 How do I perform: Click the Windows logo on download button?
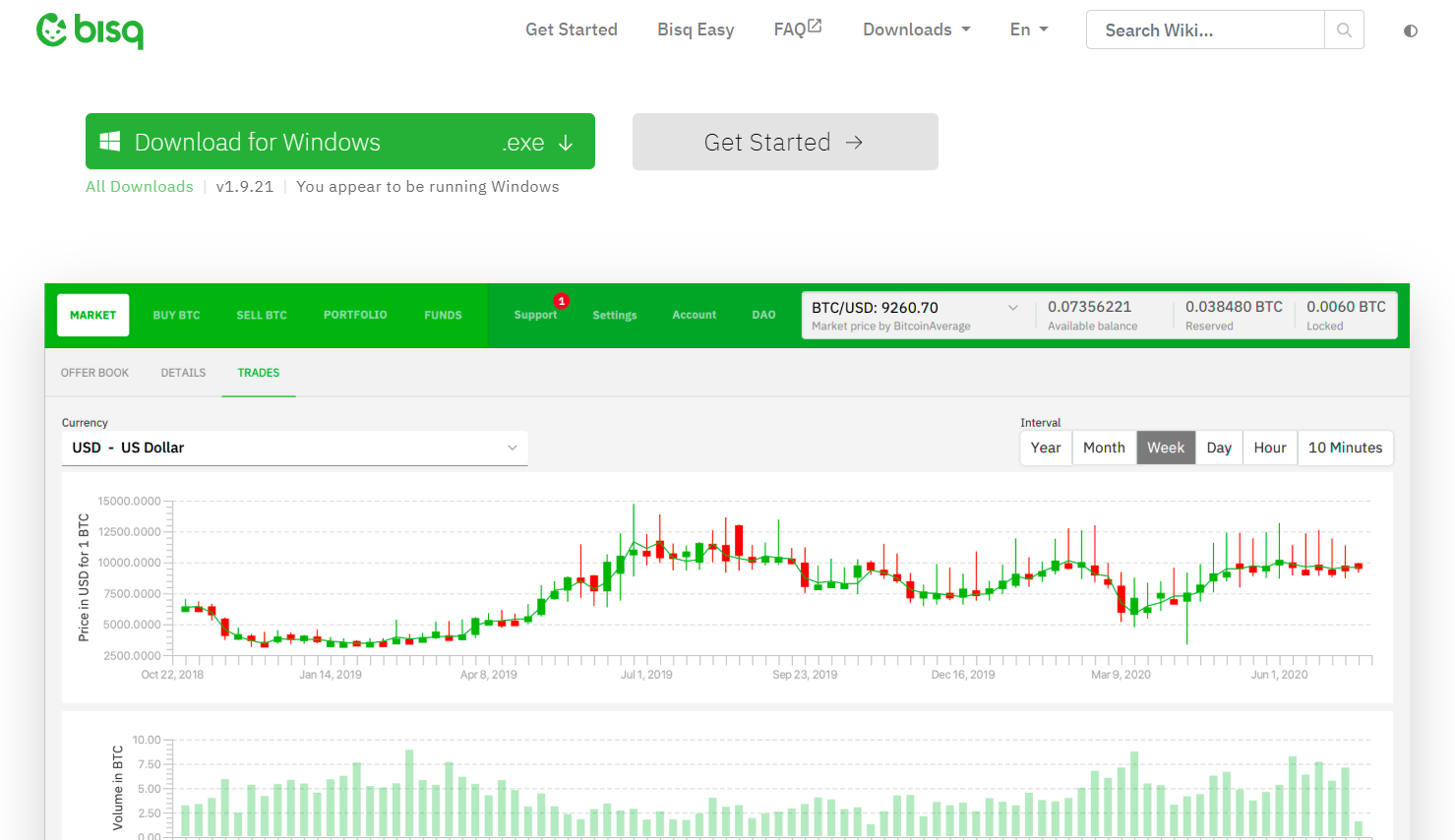click(110, 142)
